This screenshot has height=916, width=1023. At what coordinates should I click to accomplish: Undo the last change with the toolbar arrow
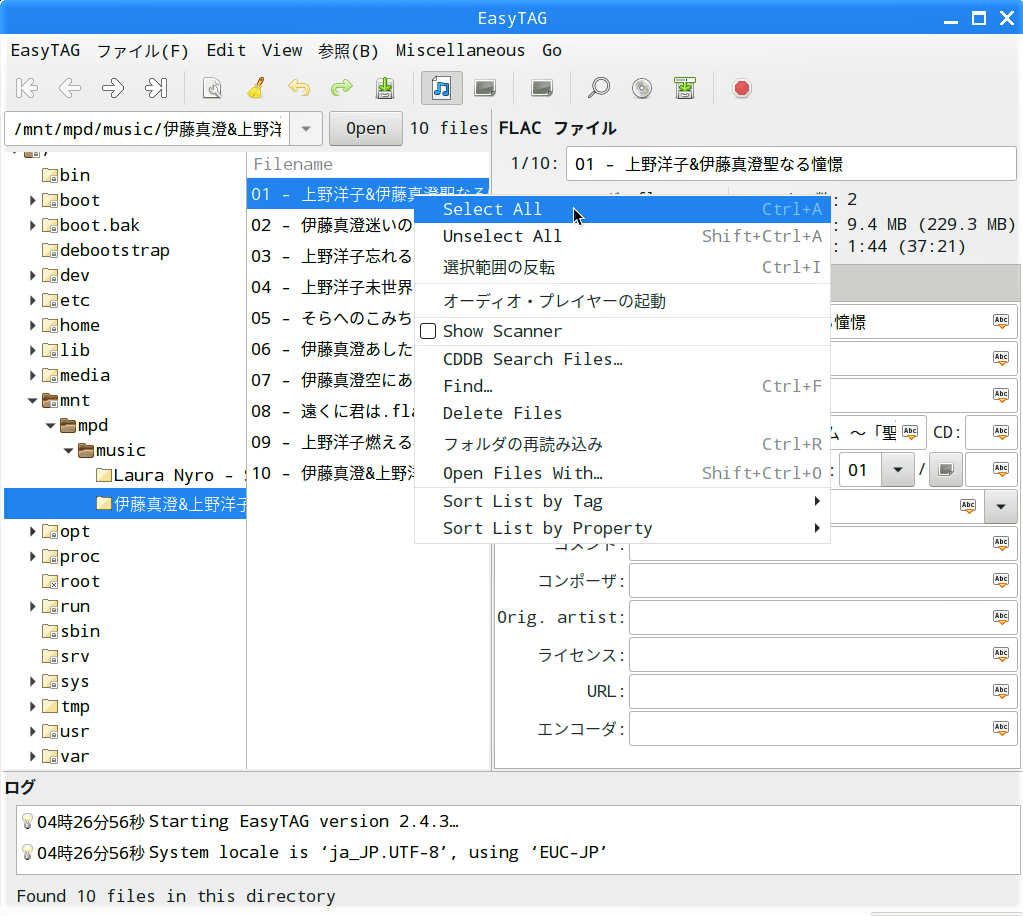(x=299, y=88)
